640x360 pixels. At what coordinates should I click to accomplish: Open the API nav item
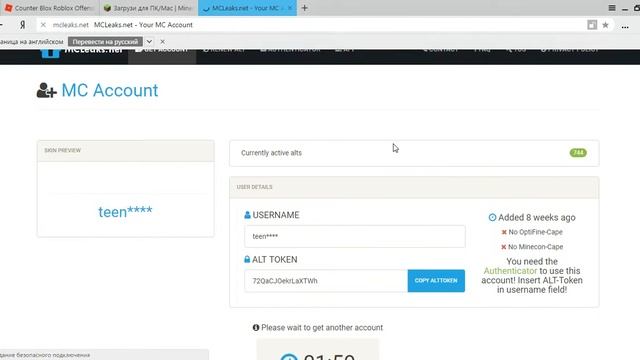click(344, 51)
